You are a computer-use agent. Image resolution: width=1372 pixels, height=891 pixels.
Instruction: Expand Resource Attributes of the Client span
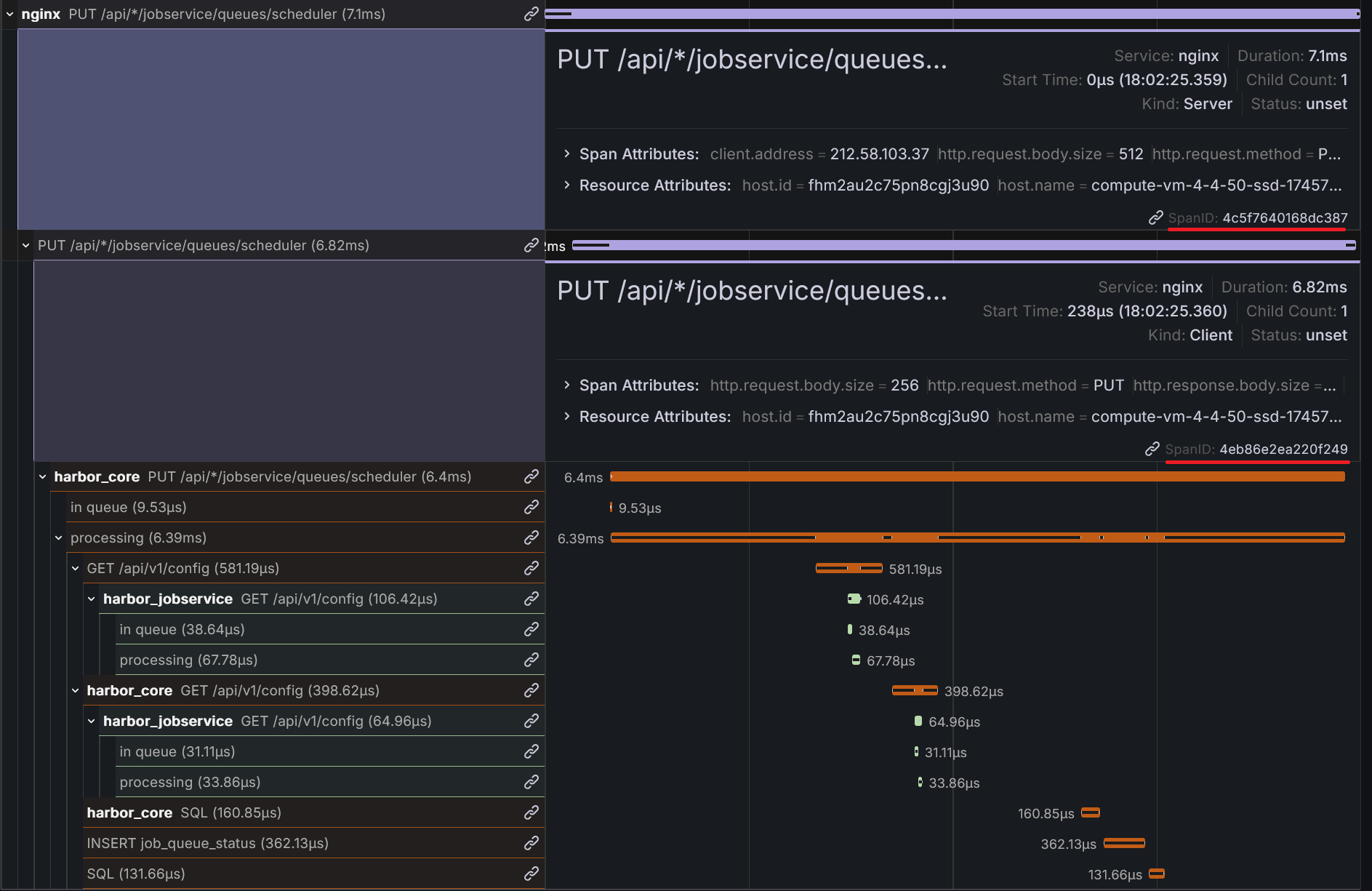coord(567,417)
